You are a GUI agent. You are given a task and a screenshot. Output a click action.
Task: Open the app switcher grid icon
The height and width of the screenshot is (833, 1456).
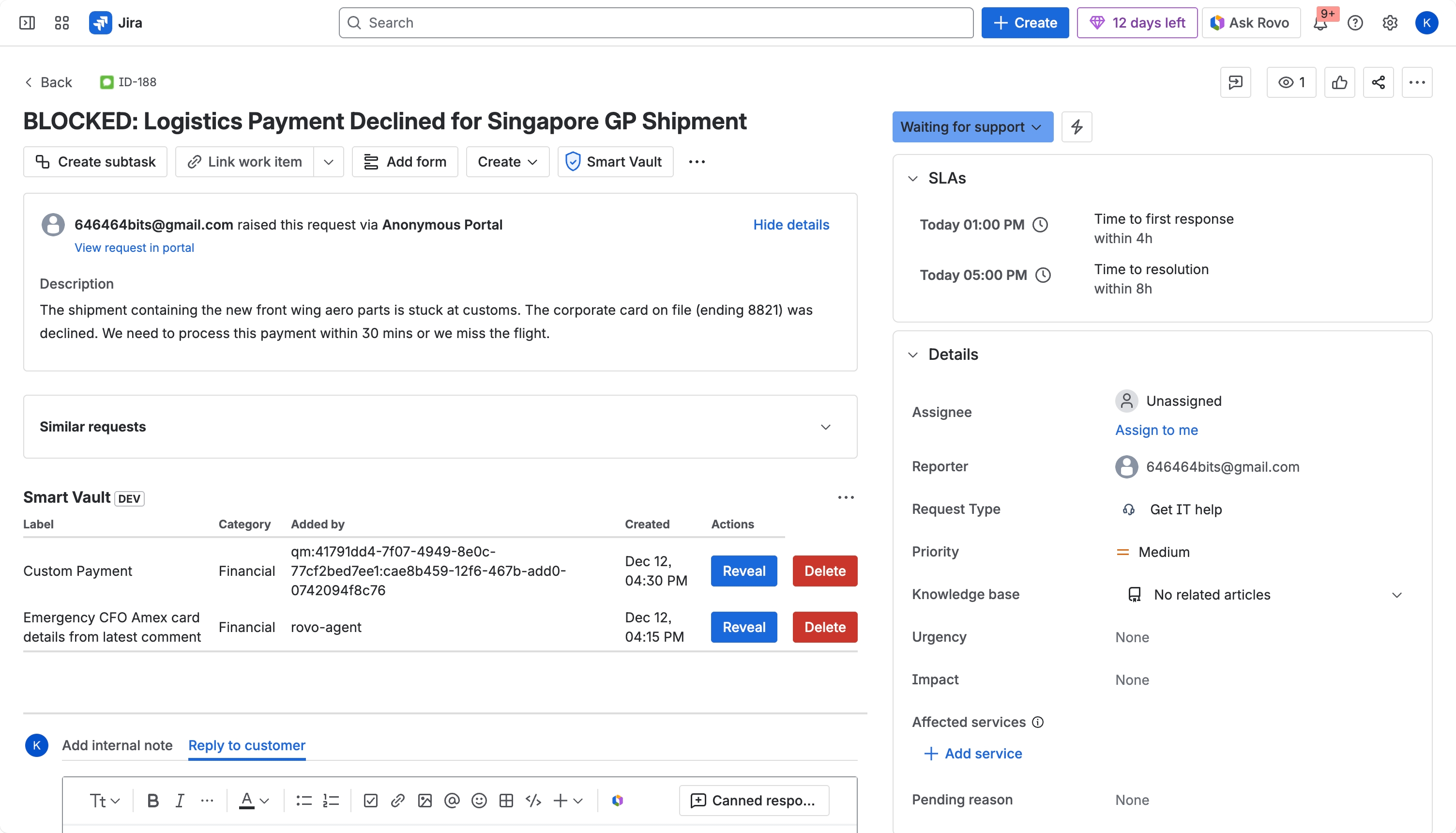point(62,23)
